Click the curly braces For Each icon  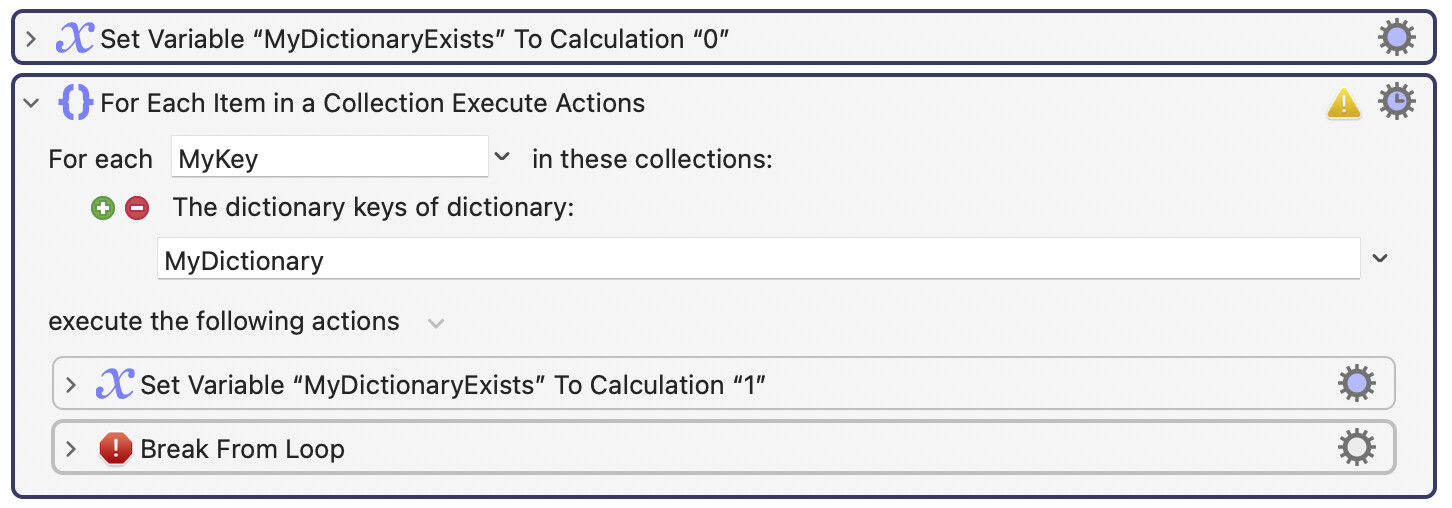[76, 102]
